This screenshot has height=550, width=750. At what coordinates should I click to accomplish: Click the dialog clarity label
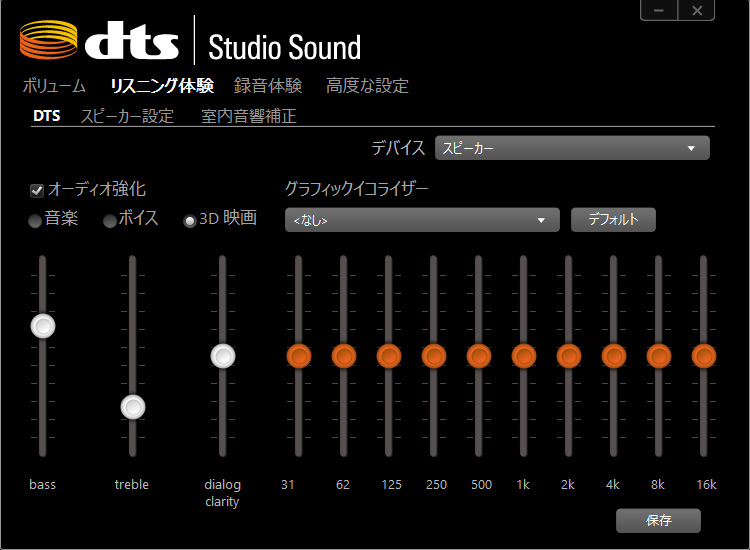[222, 493]
